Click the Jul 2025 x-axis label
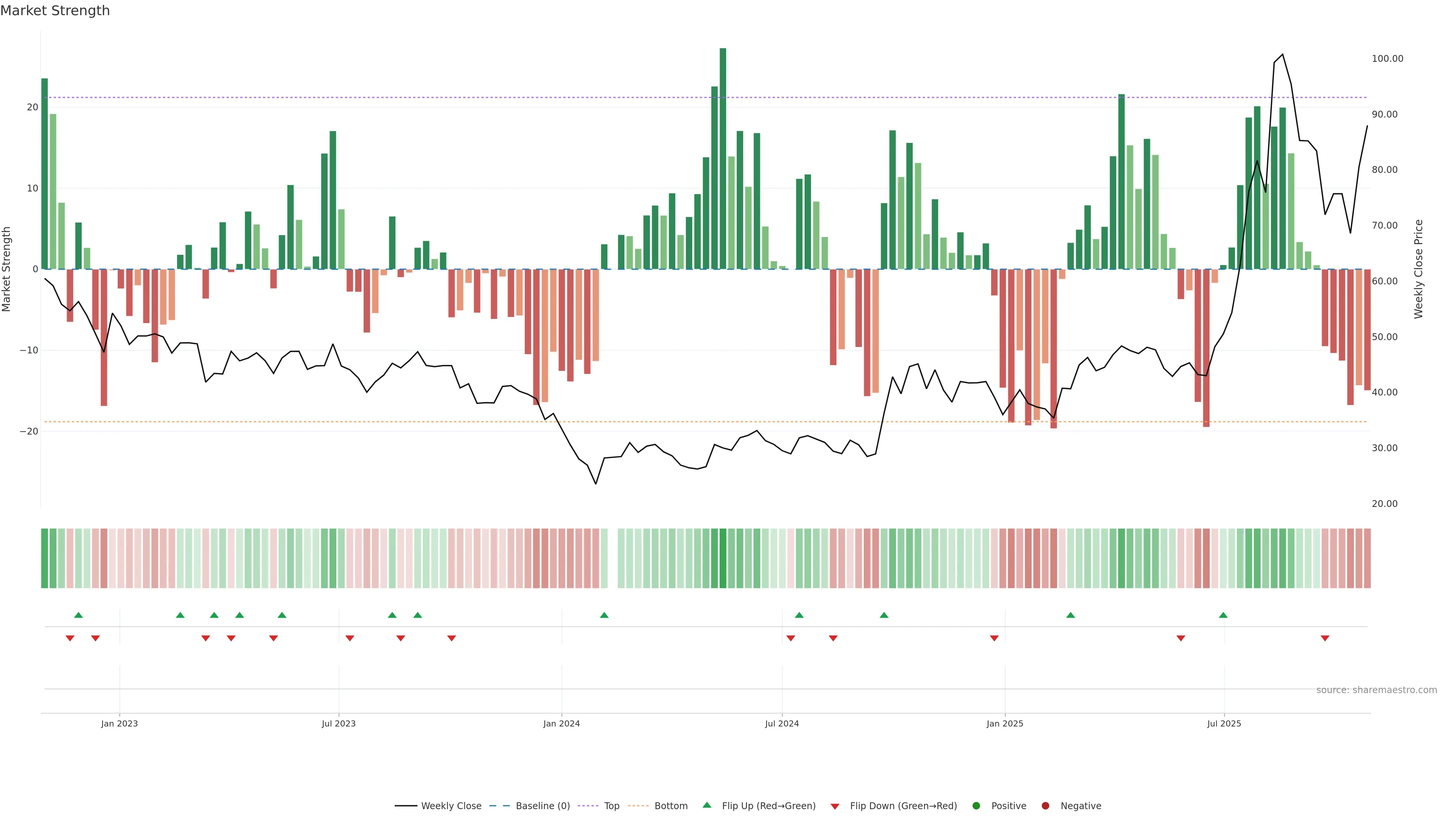The image size is (1456, 819). (x=1224, y=723)
